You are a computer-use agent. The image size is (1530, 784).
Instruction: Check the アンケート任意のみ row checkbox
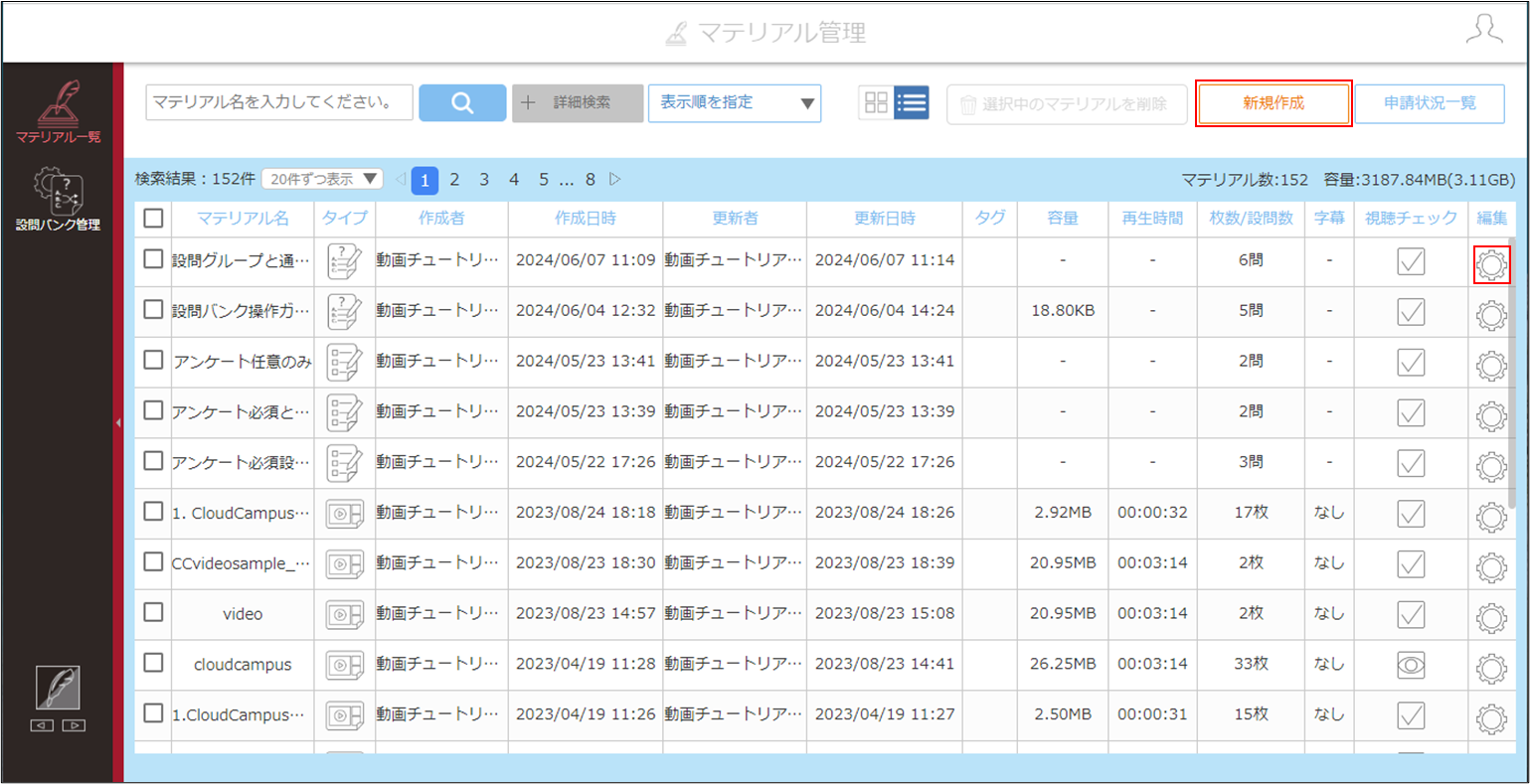tap(153, 360)
